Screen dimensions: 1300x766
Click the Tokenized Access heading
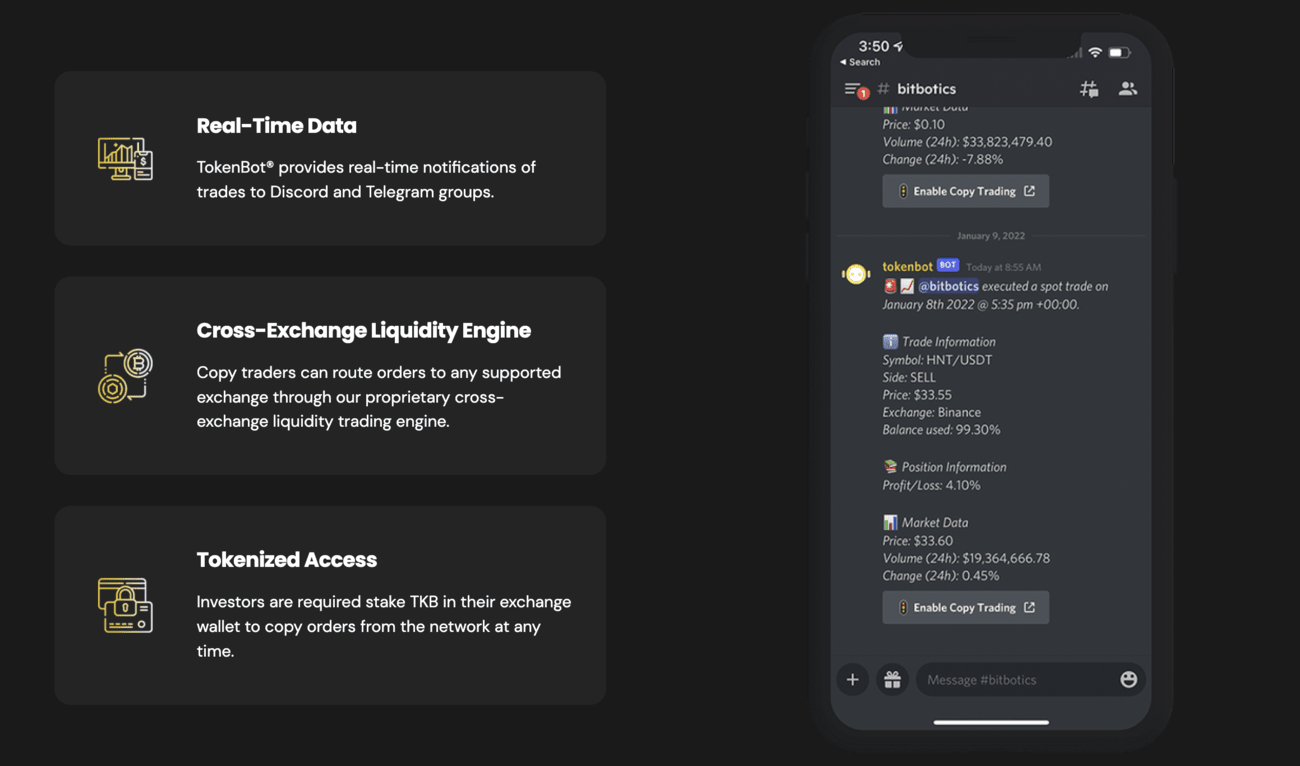[x=286, y=560]
